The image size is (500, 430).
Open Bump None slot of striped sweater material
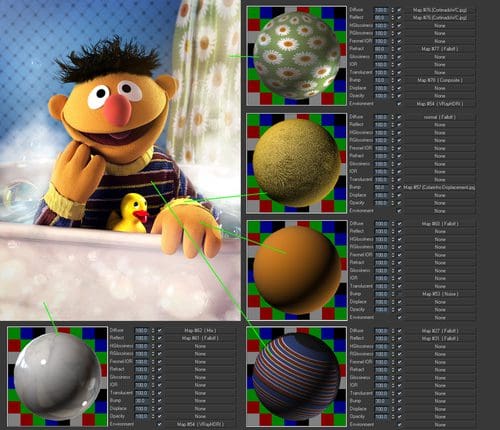point(440,401)
